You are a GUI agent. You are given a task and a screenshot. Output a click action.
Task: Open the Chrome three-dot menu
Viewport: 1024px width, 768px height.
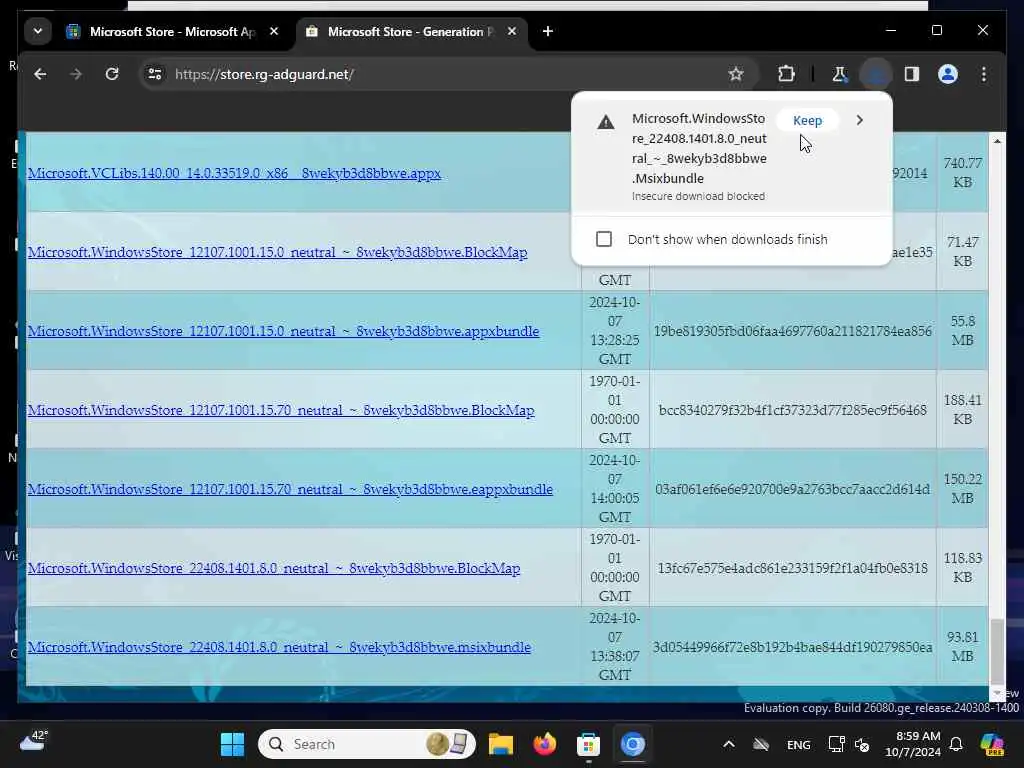coord(984,74)
